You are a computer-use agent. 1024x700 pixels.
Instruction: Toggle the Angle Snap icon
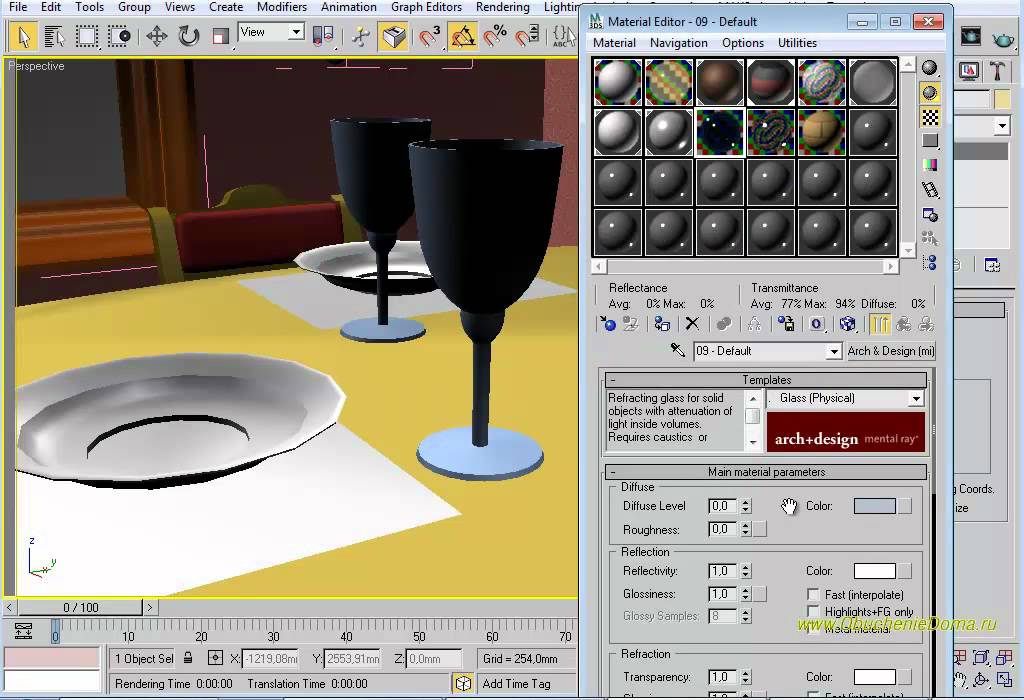click(463, 37)
